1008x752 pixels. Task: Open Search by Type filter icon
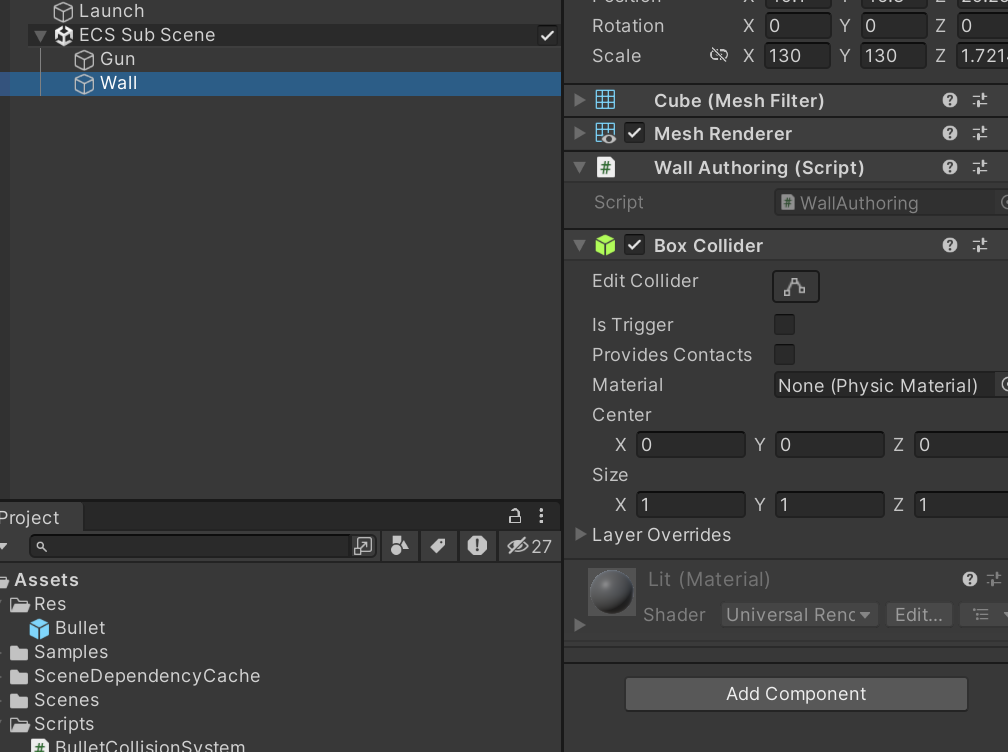(x=400, y=546)
